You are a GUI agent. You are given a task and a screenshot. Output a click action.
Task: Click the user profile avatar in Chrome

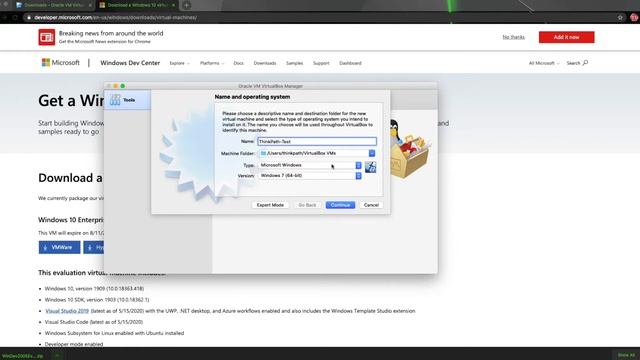pyautogui.click(x=634, y=18)
